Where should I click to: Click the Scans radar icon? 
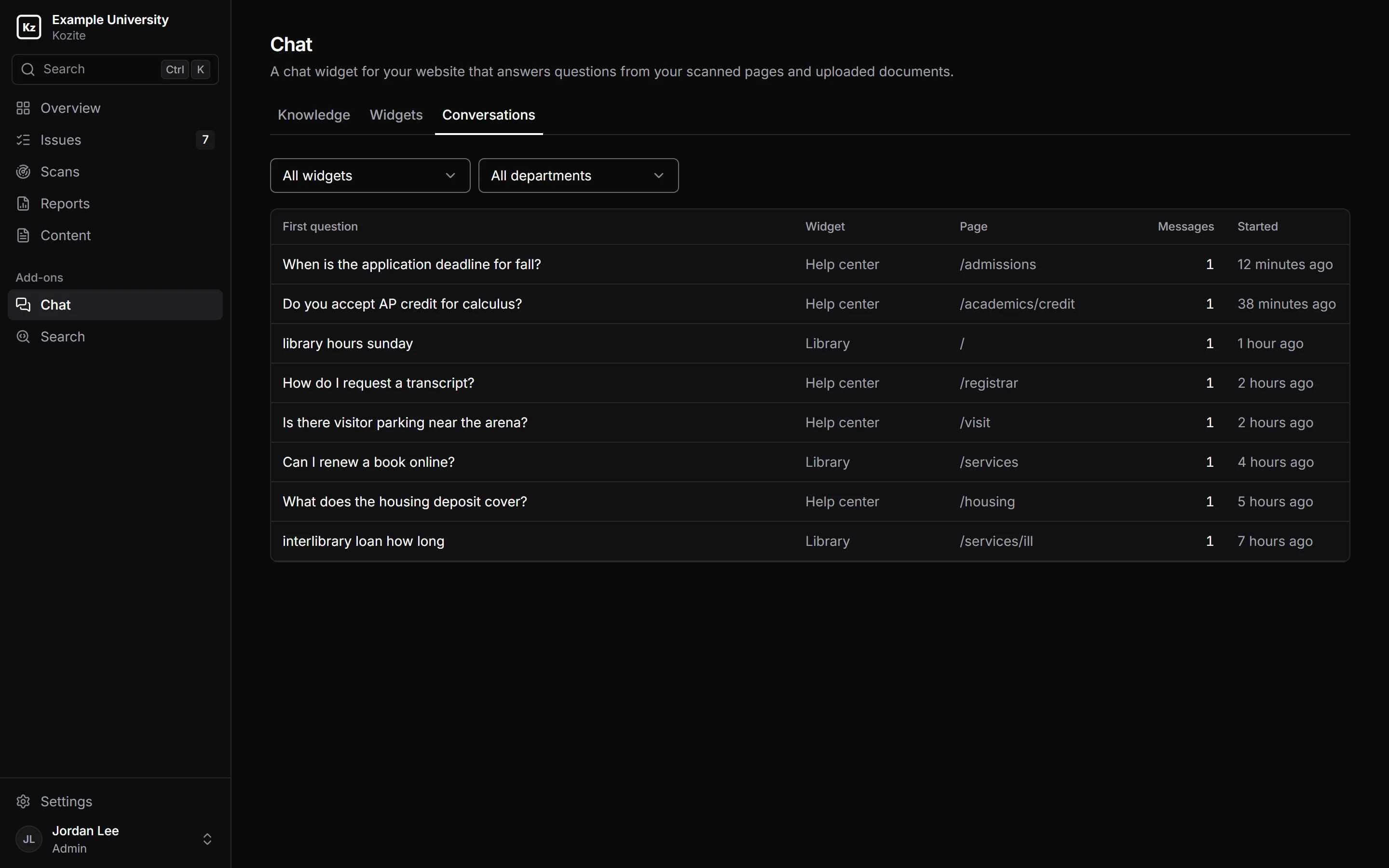(x=23, y=172)
